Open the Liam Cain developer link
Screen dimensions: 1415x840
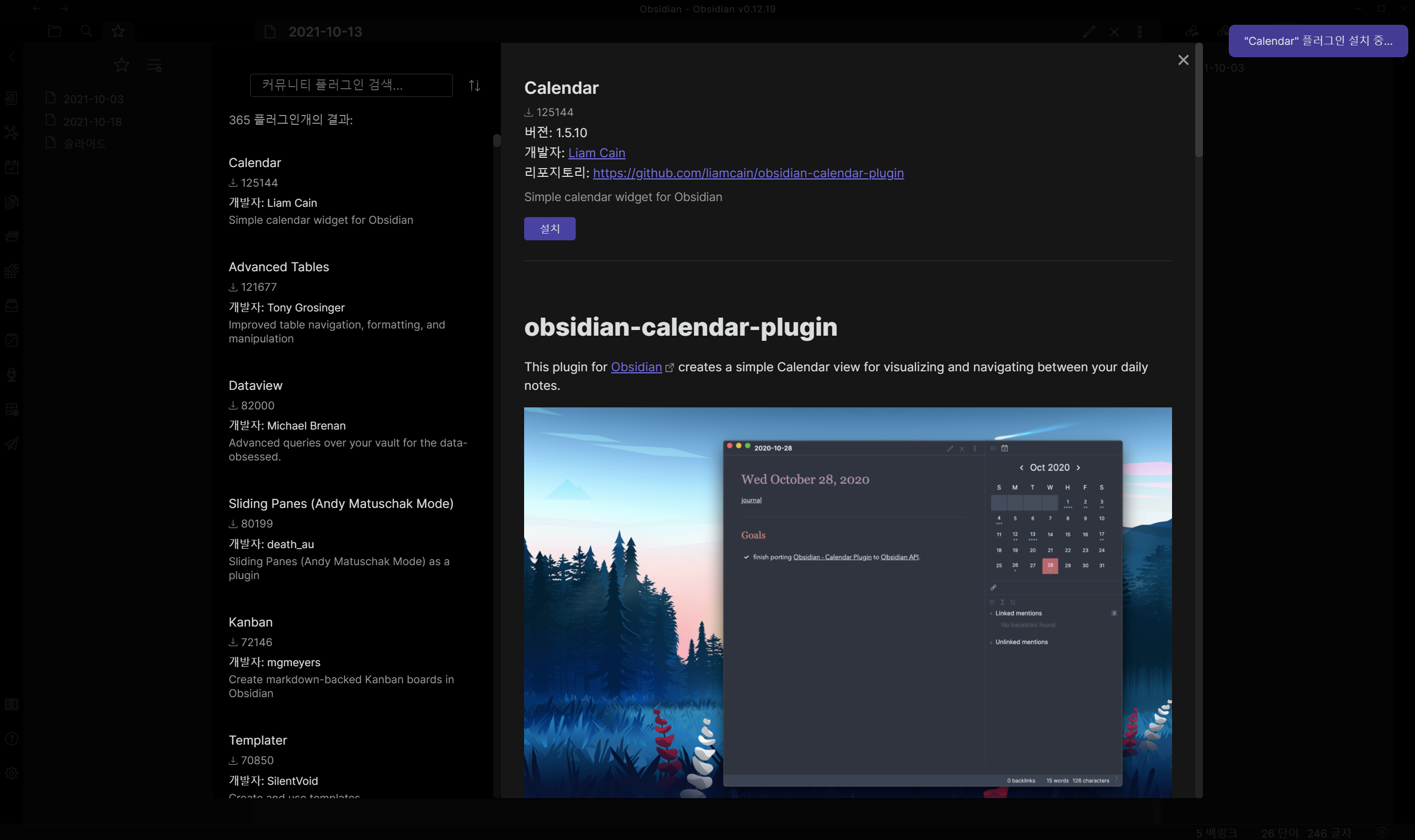(x=596, y=153)
